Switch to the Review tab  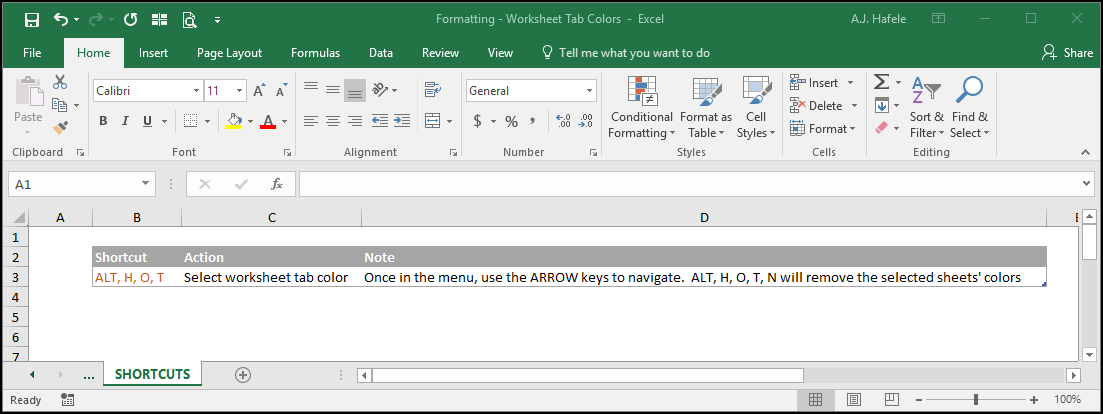click(x=440, y=53)
